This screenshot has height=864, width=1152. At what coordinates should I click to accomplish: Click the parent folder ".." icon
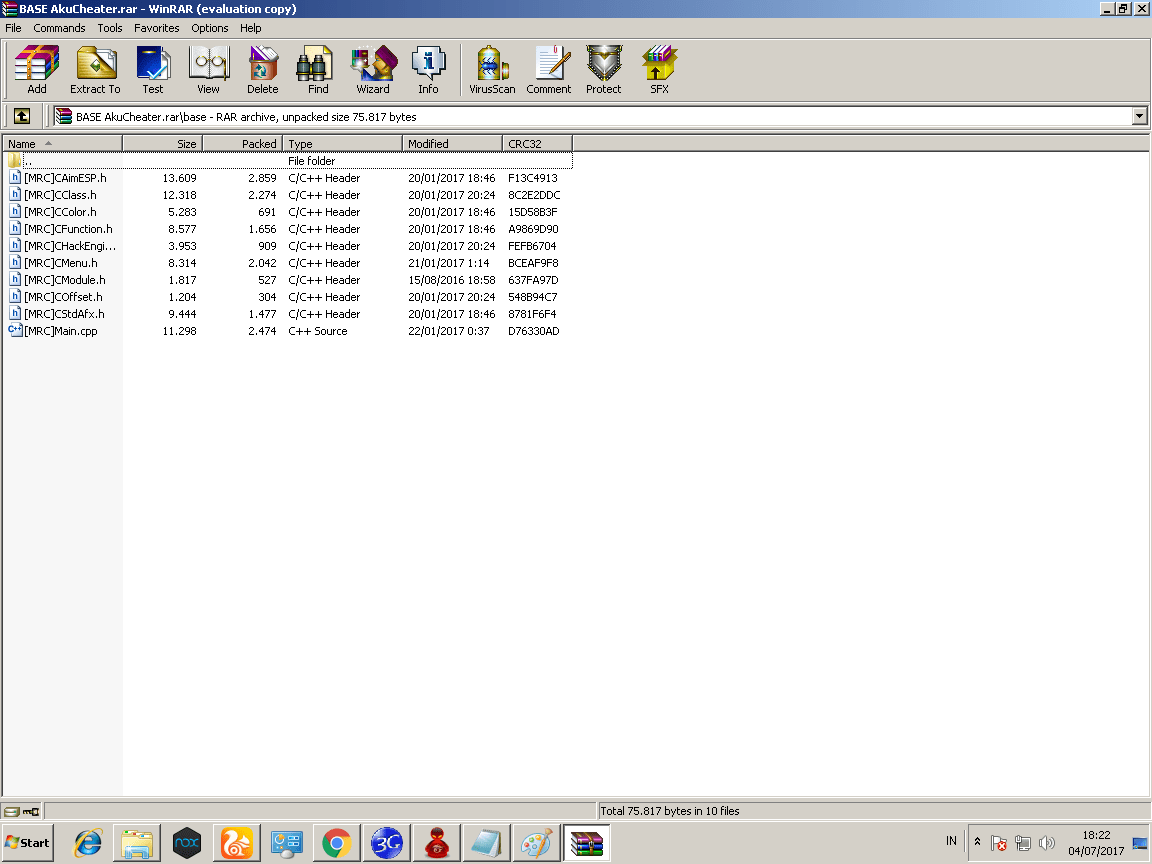pyautogui.click(x=15, y=160)
